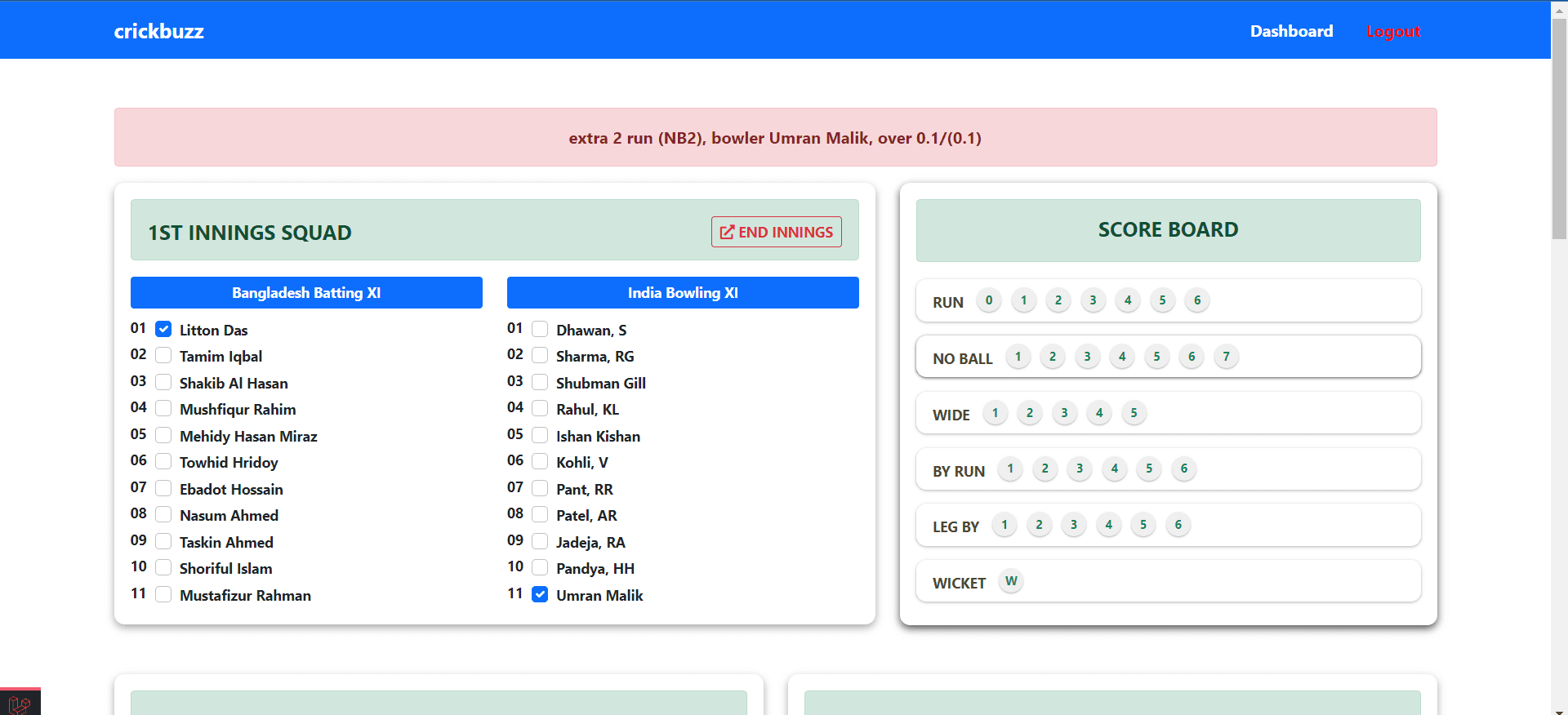1568x715 pixels.
Task: Uncheck the Litton Das checkbox
Action: [x=163, y=329]
